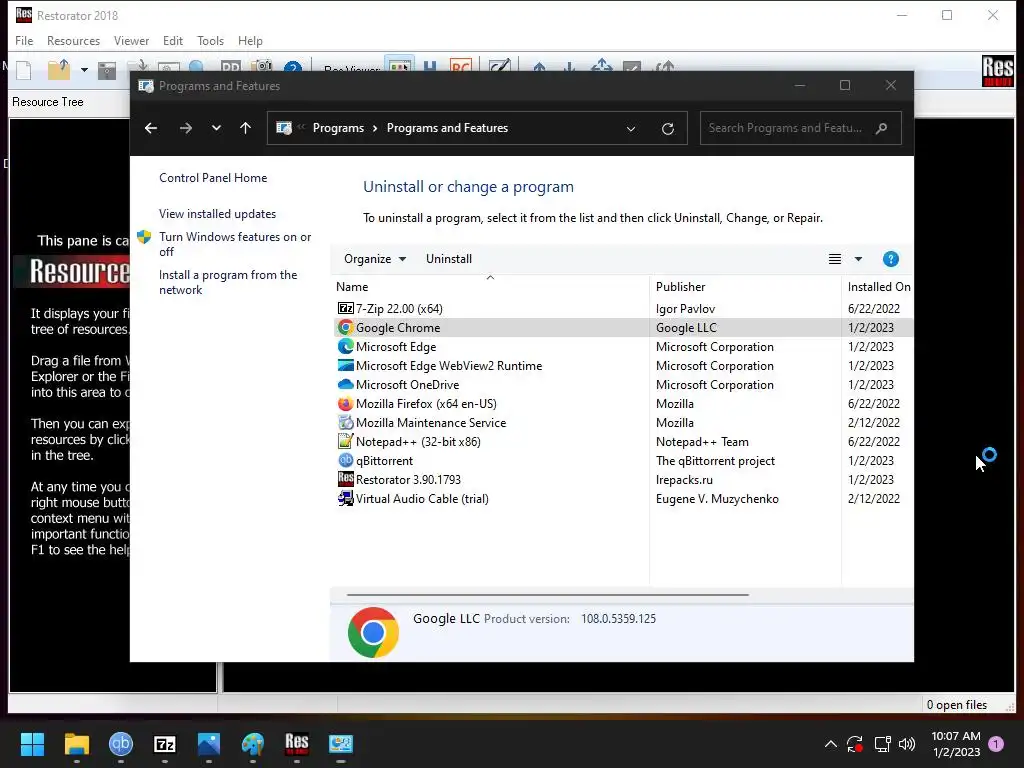Open 7-Zip from the taskbar
The height and width of the screenshot is (768, 1024).
tap(165, 744)
